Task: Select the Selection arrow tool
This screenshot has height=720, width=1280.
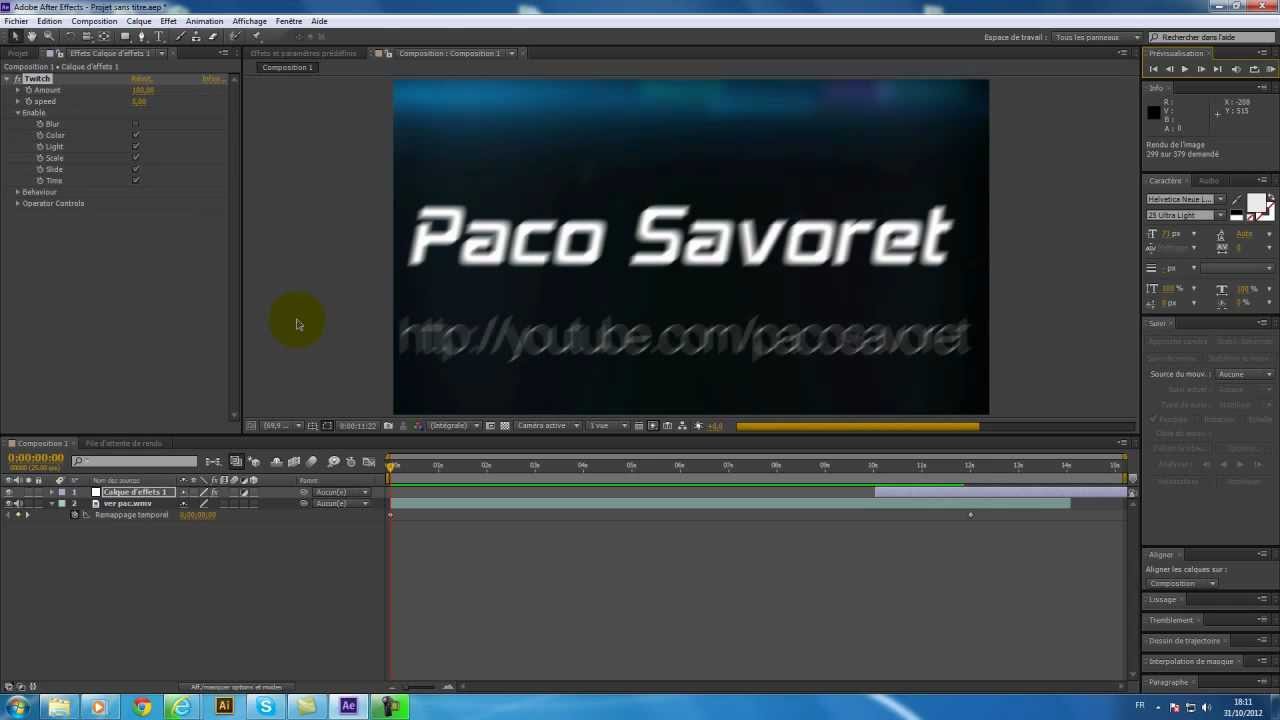Action: point(15,37)
